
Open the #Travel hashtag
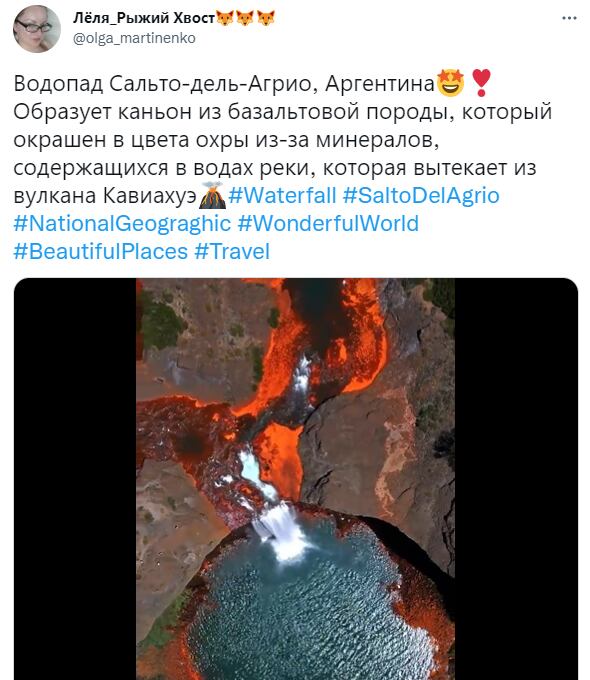(232, 252)
